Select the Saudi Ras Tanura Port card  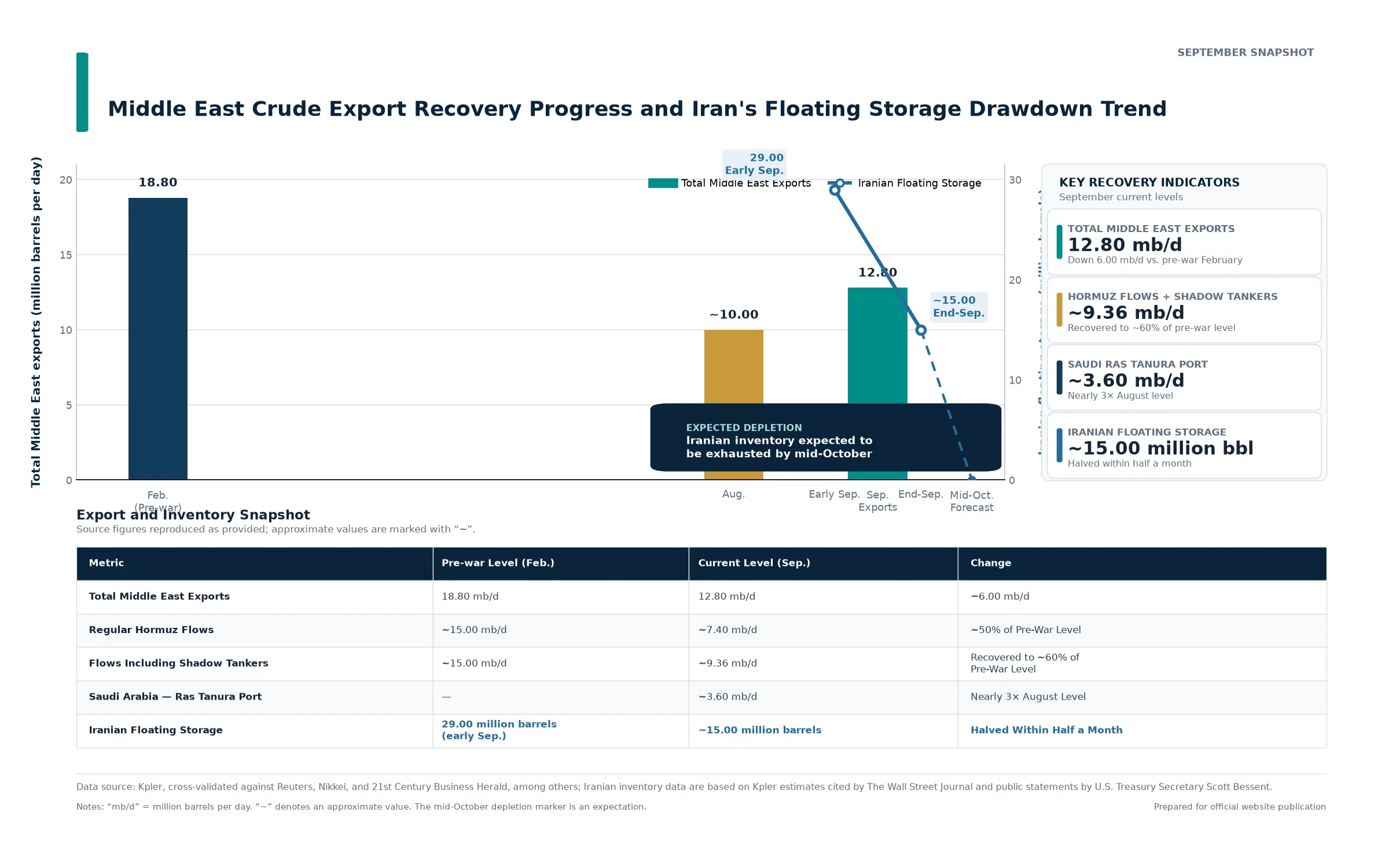[1184, 377]
